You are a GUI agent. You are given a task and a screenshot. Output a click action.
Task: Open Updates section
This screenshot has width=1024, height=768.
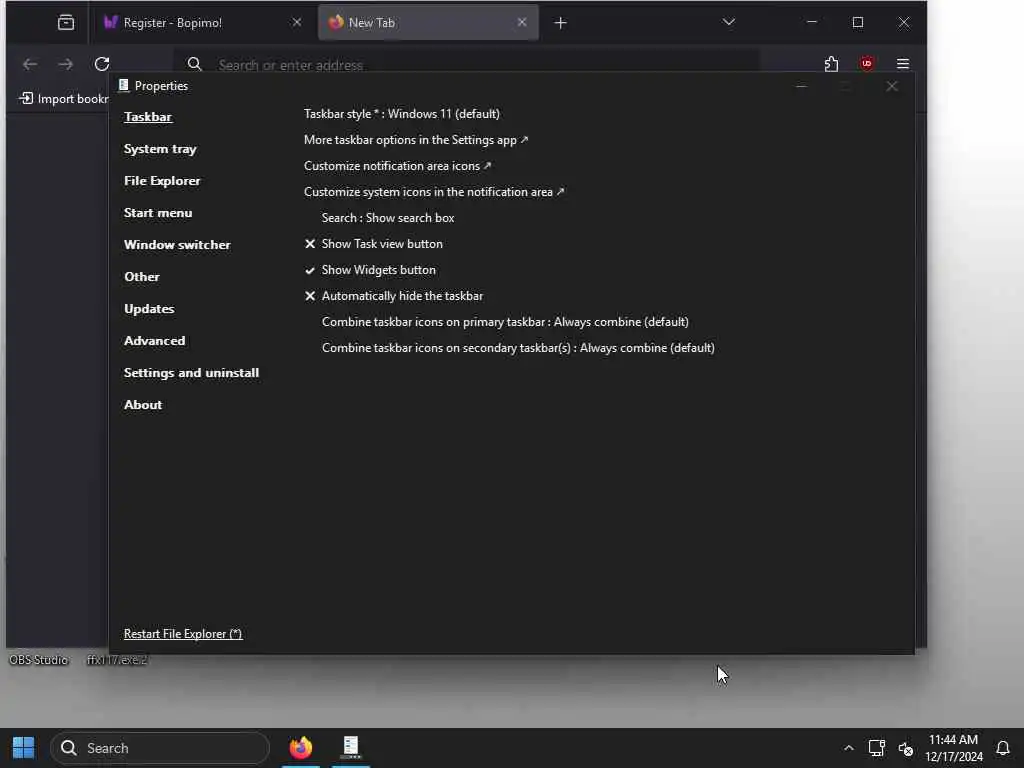click(149, 309)
